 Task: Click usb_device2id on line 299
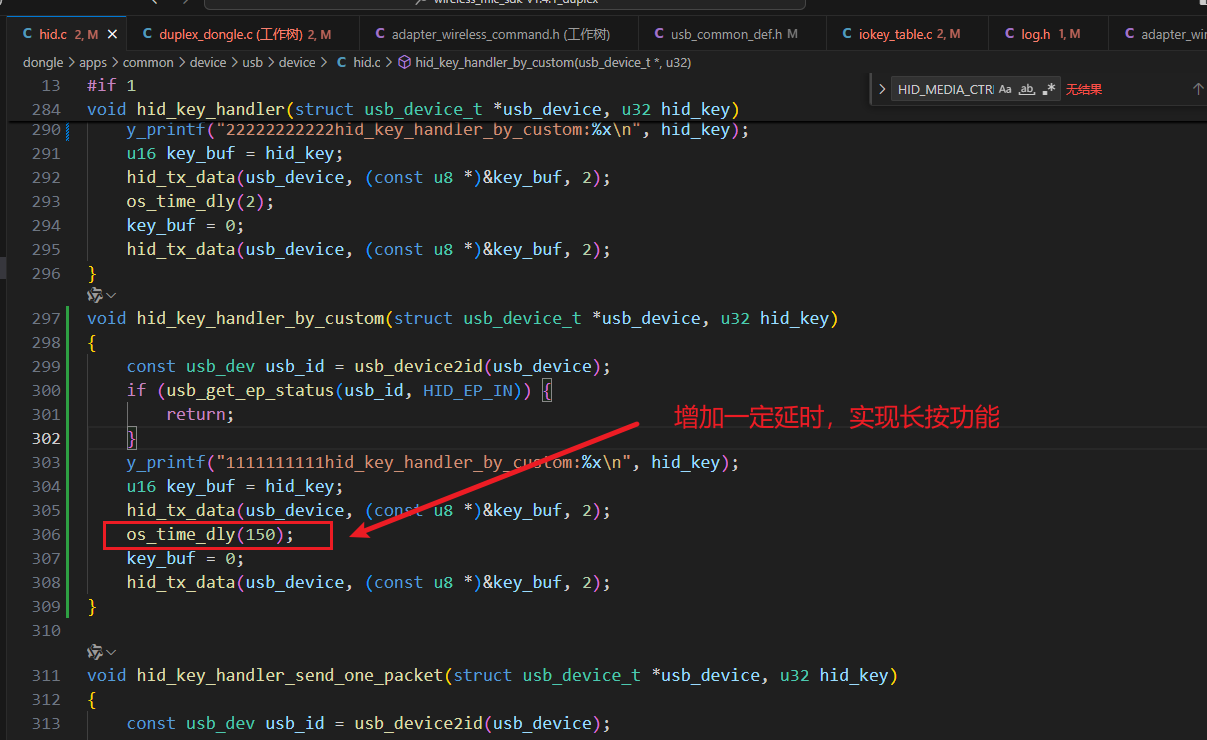tap(418, 366)
